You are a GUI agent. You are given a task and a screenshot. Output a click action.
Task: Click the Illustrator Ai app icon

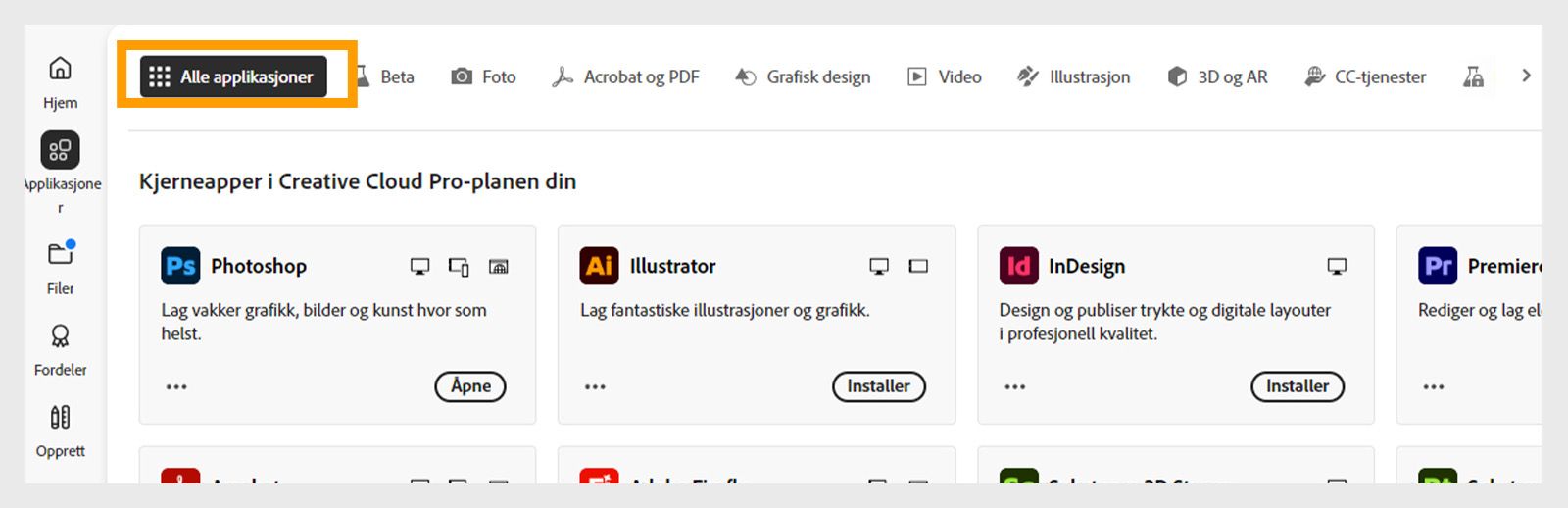click(x=600, y=266)
